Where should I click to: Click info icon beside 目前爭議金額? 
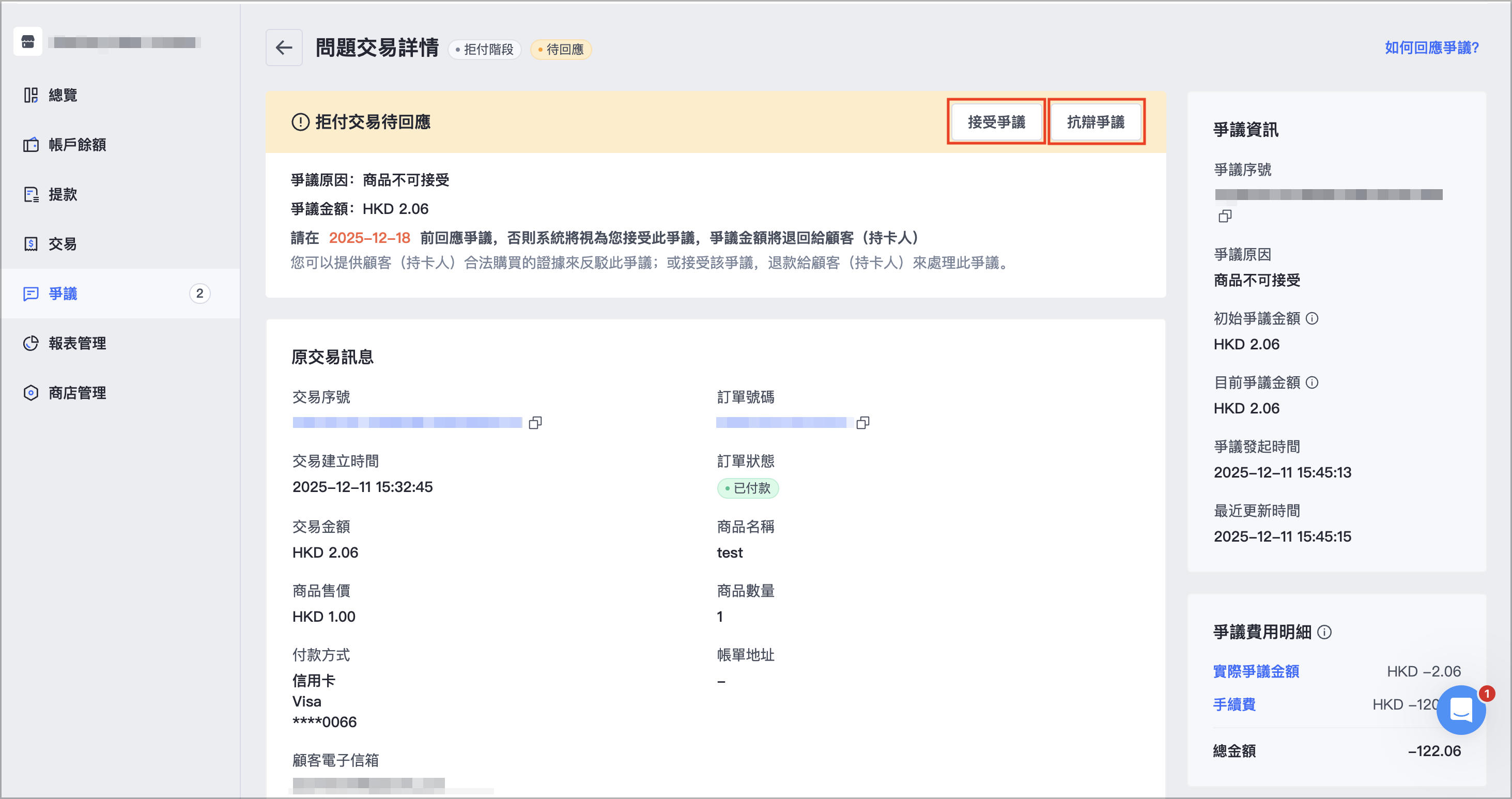click(1313, 382)
